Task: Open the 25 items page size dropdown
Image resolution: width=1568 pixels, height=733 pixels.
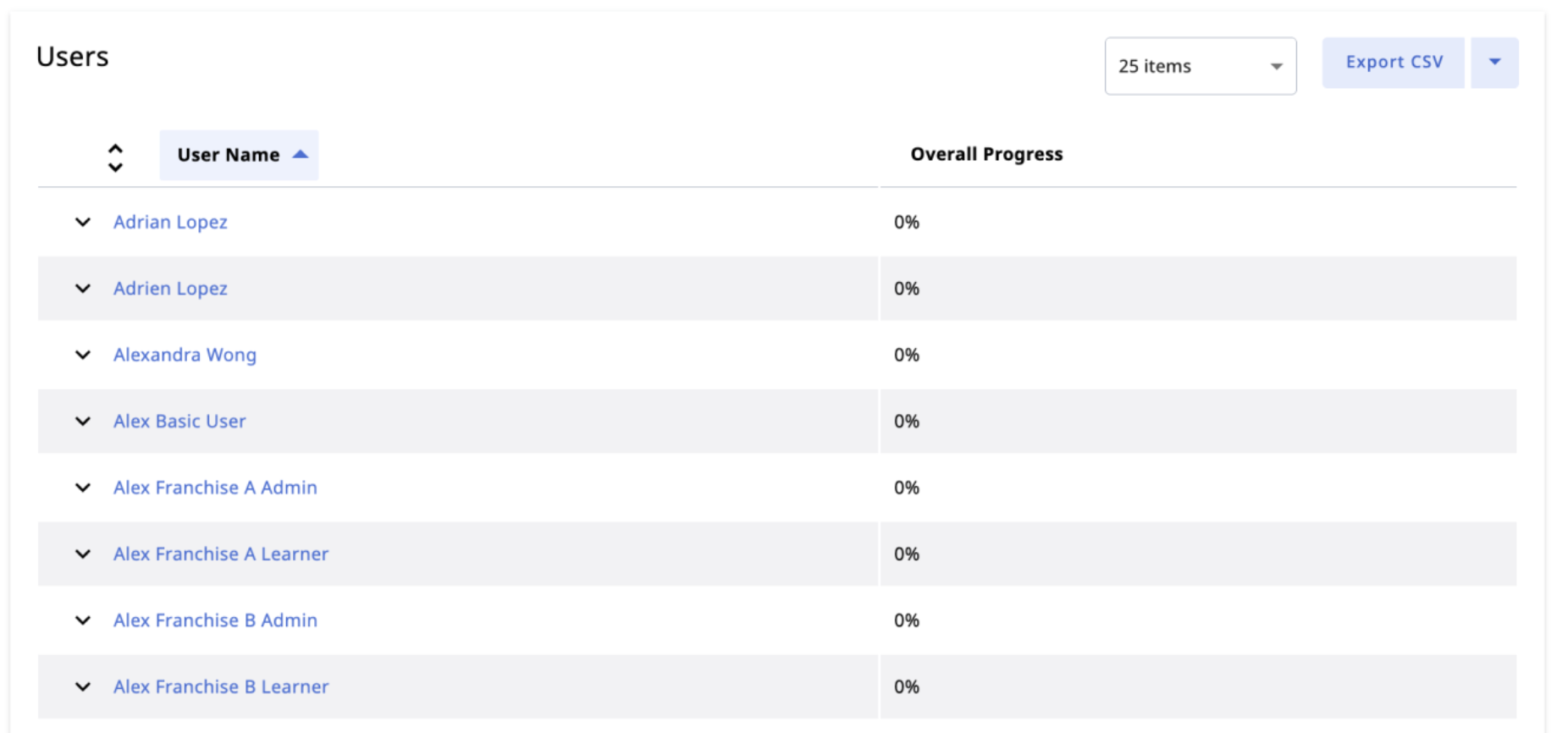Action: pyautogui.click(x=1200, y=66)
